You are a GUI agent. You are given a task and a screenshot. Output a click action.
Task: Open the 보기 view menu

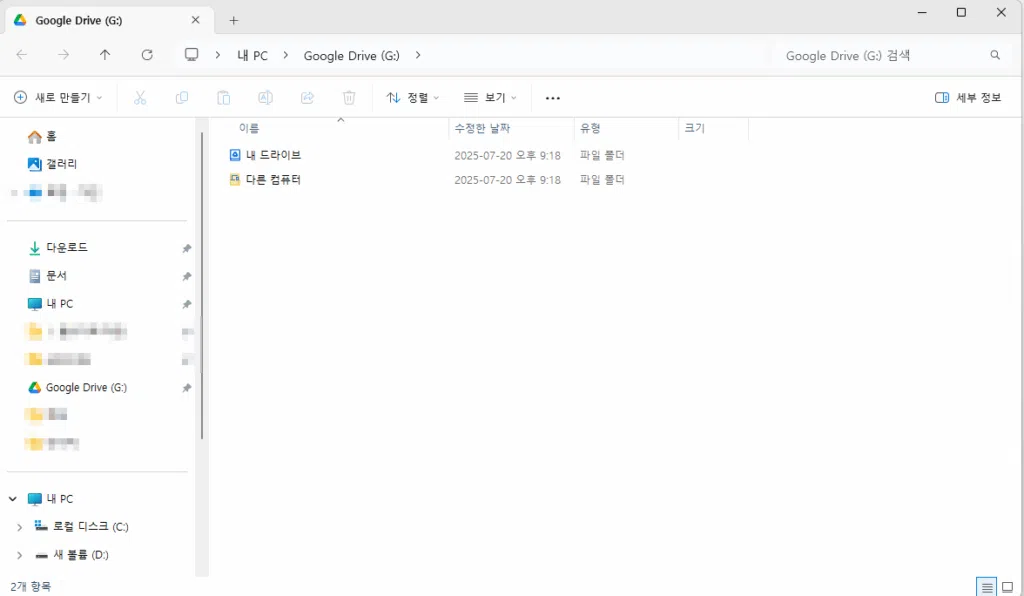click(x=490, y=98)
